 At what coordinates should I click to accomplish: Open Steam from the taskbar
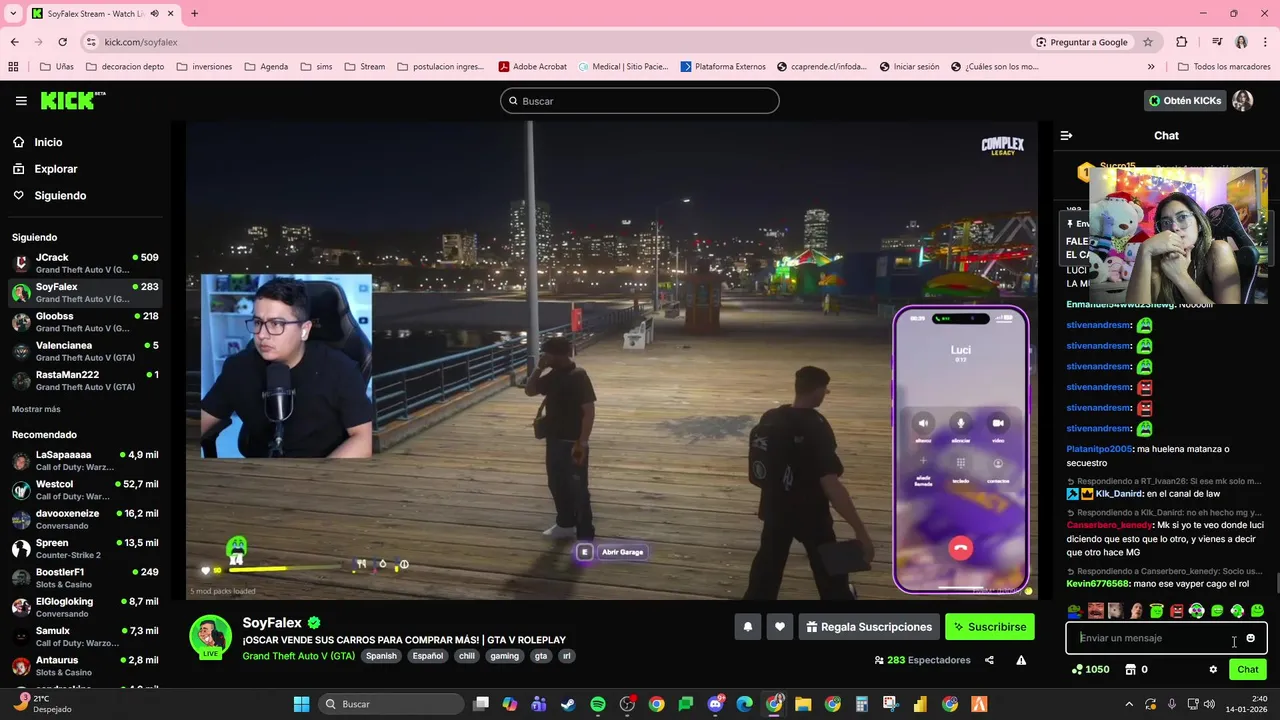568,704
